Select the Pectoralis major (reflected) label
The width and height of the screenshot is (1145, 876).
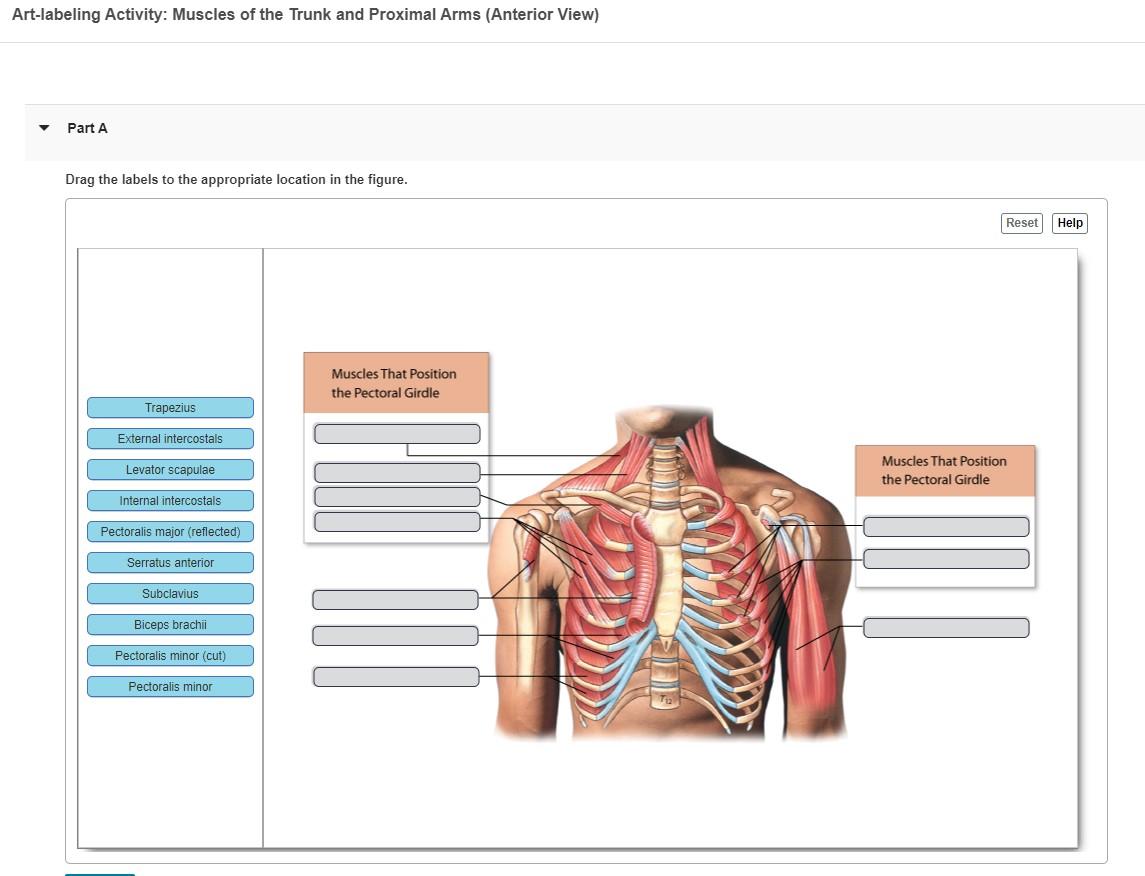(170, 531)
